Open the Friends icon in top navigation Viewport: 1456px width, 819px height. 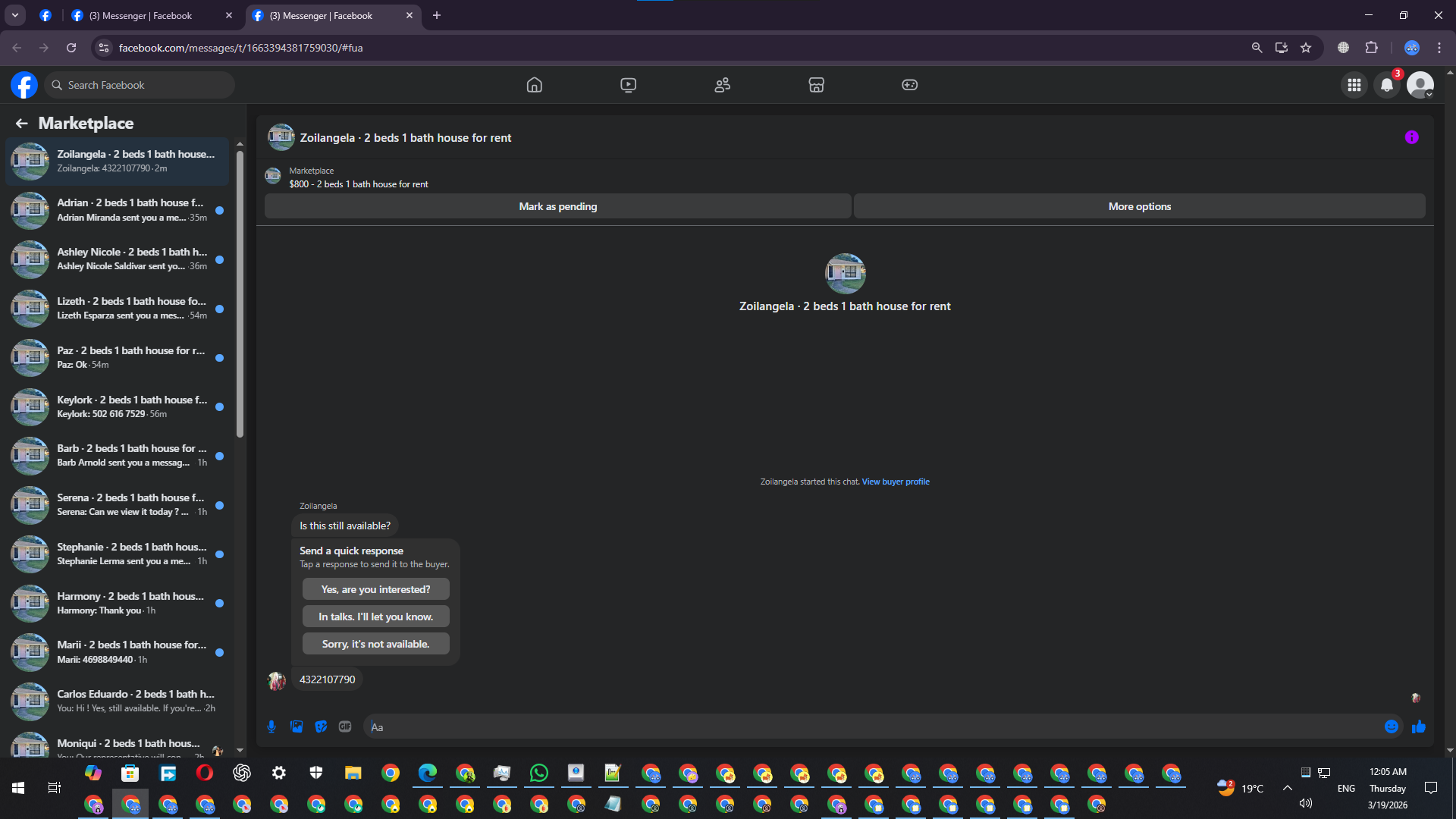click(x=722, y=85)
